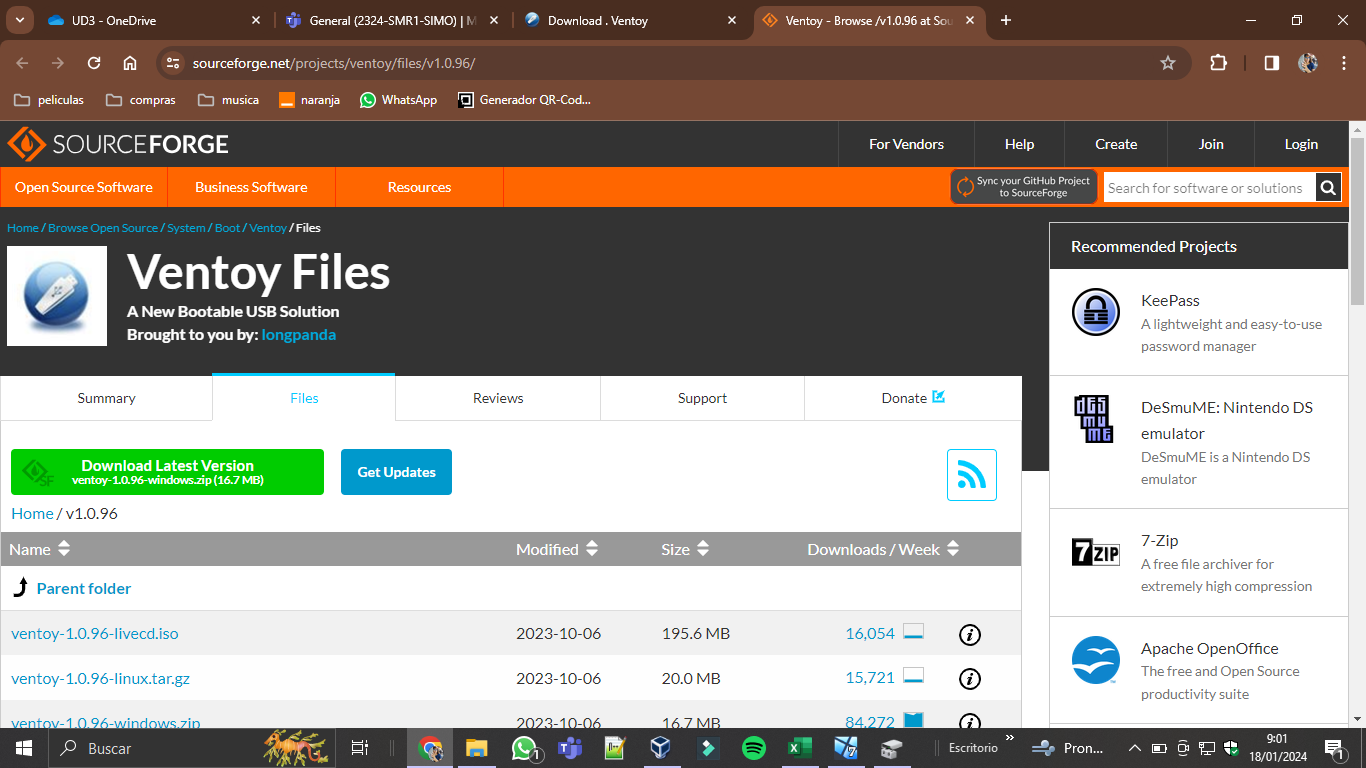Open Spotify from the taskbar
The image size is (1366, 768).
click(x=753, y=748)
